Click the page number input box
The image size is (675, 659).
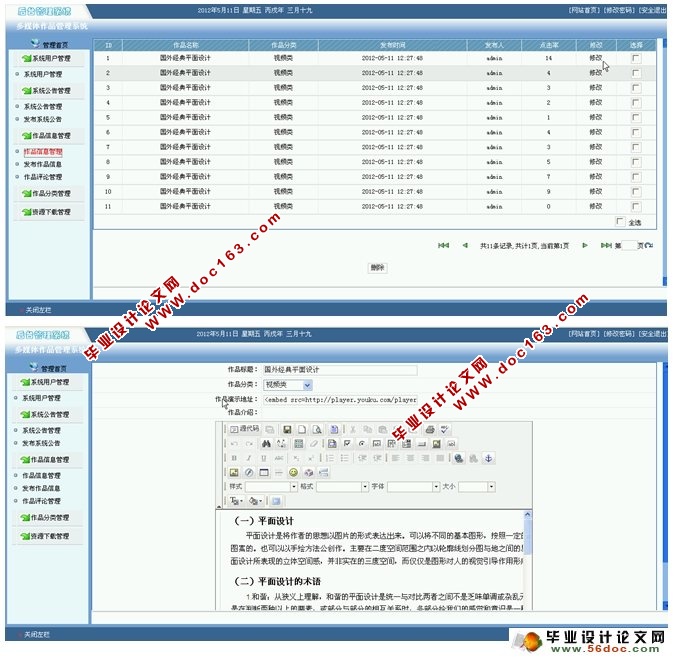click(x=629, y=245)
